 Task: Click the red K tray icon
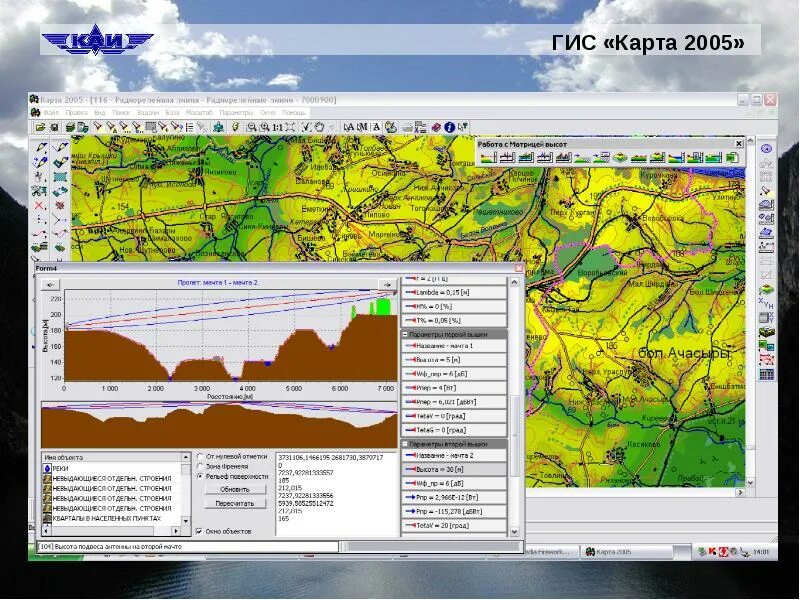[713, 552]
